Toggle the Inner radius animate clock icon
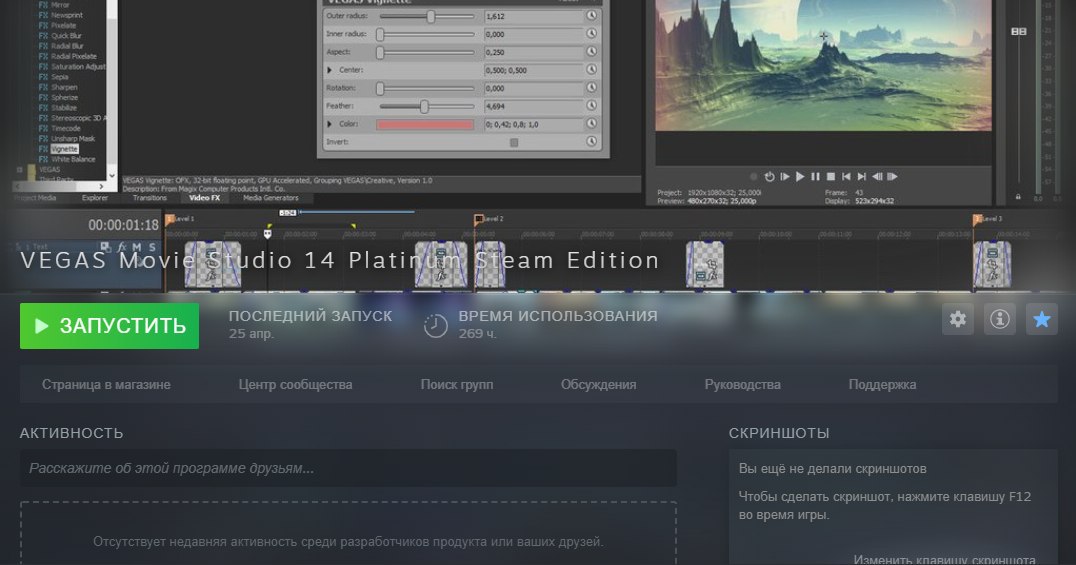The width and height of the screenshot is (1076, 565). tap(592, 34)
